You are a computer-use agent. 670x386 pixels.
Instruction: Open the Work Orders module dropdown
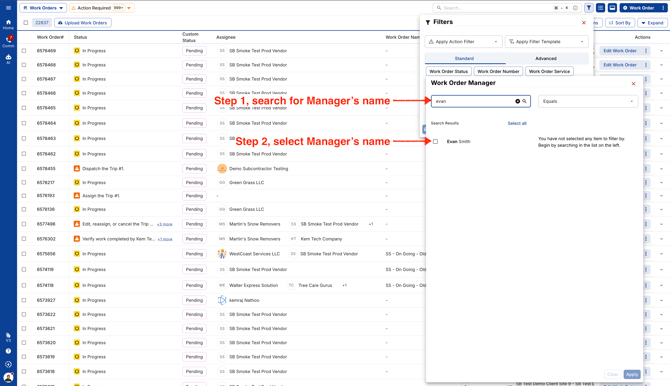click(x=43, y=8)
